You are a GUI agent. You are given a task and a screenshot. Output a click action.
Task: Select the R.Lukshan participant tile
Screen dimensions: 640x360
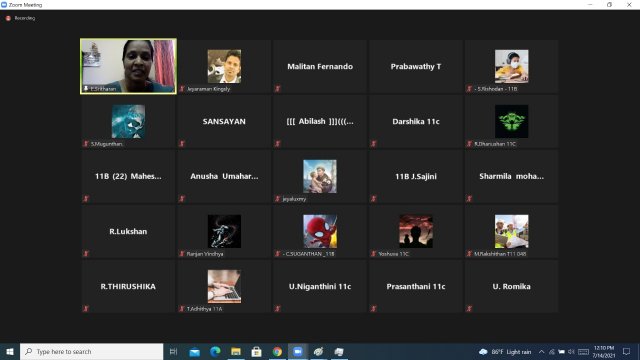point(128,231)
